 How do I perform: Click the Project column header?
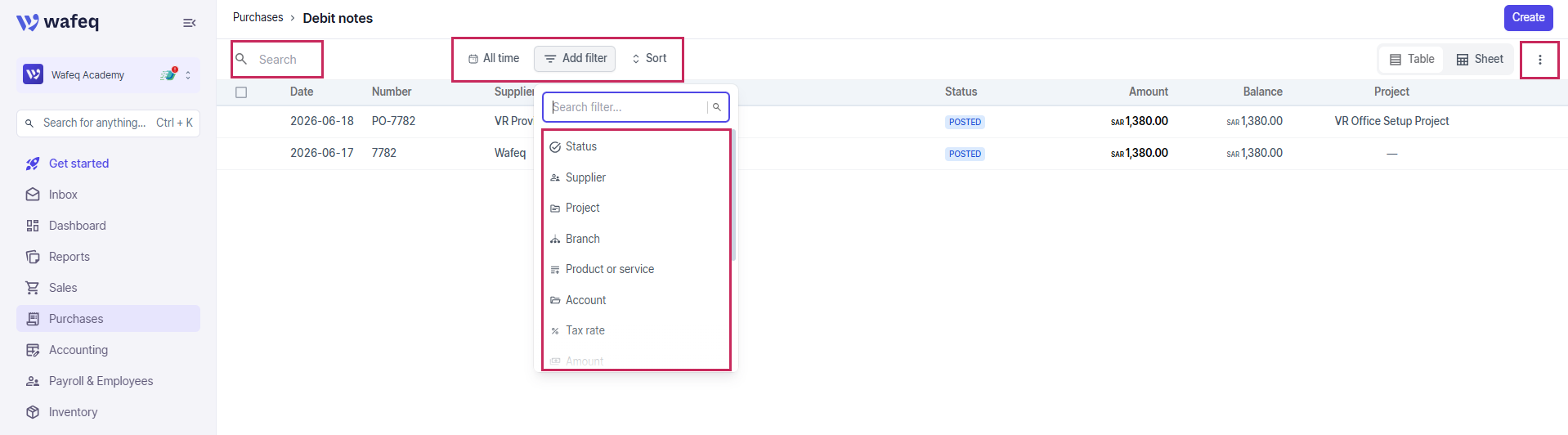(1391, 92)
